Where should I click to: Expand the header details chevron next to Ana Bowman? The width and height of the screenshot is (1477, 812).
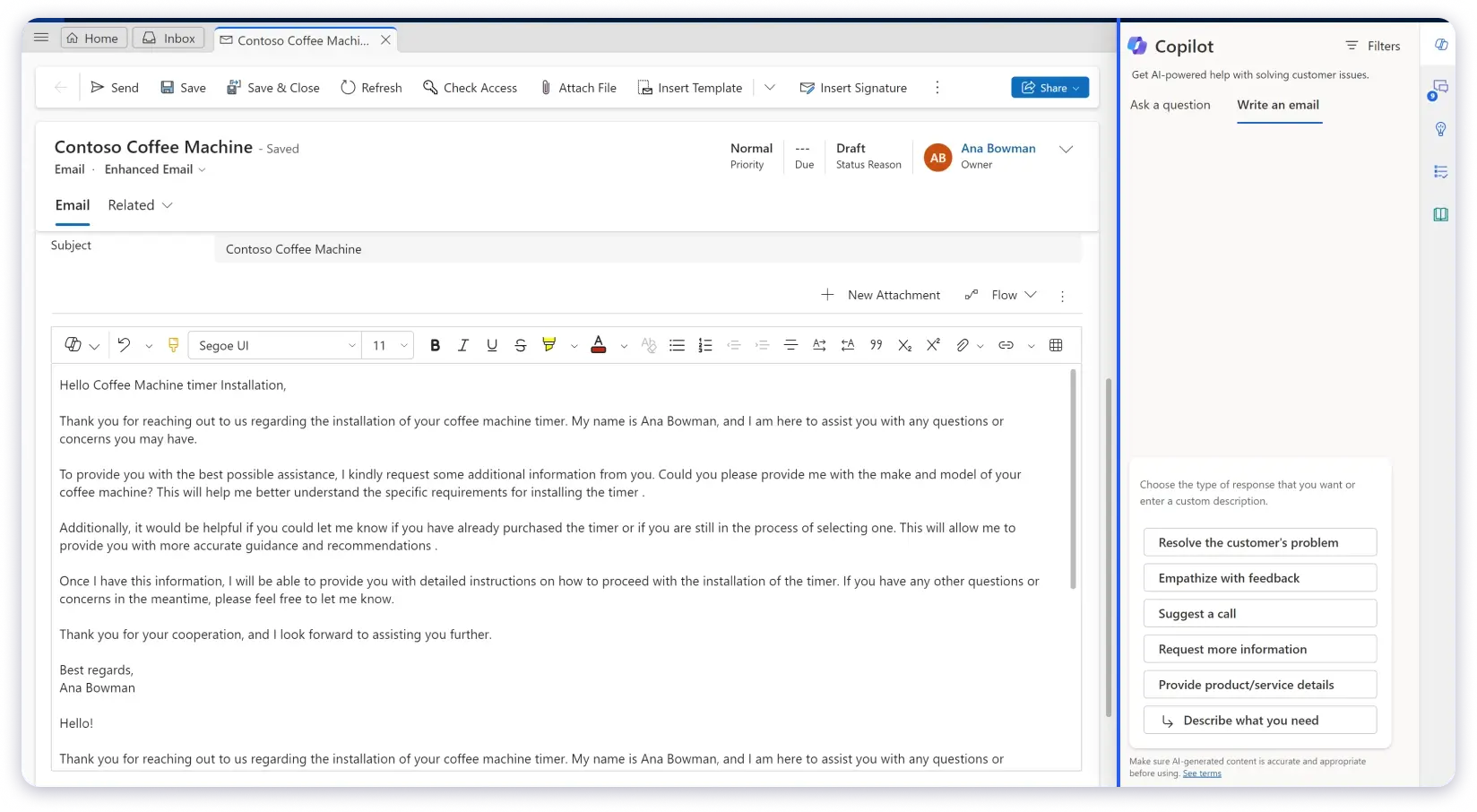pos(1066,150)
